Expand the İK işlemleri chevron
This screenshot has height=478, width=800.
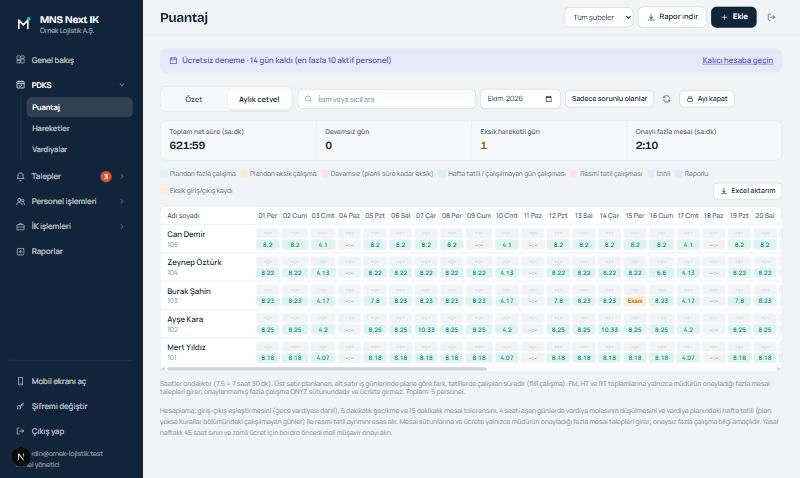pyautogui.click(x=122, y=227)
